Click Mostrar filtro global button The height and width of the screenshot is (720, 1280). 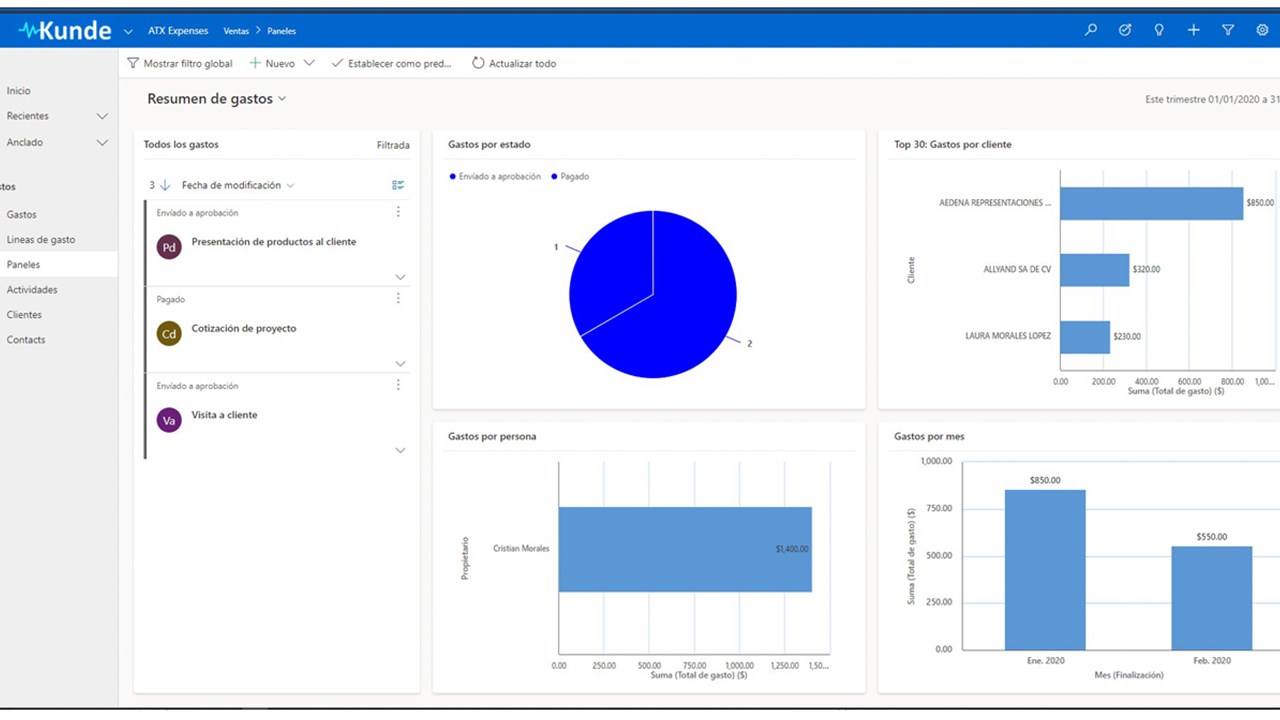(180, 63)
